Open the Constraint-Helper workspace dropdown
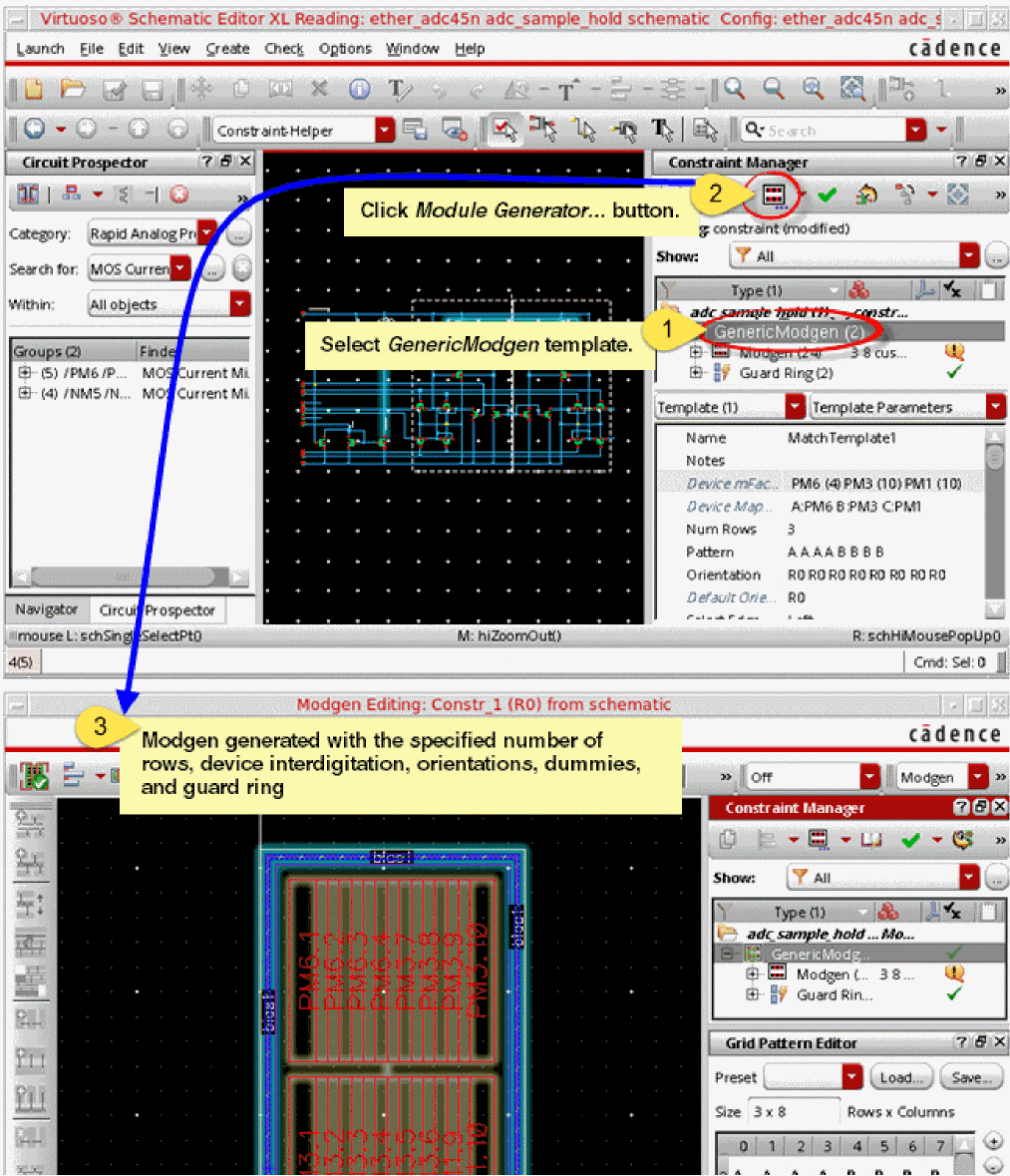Screen dimensions: 1010x1176 385,130
